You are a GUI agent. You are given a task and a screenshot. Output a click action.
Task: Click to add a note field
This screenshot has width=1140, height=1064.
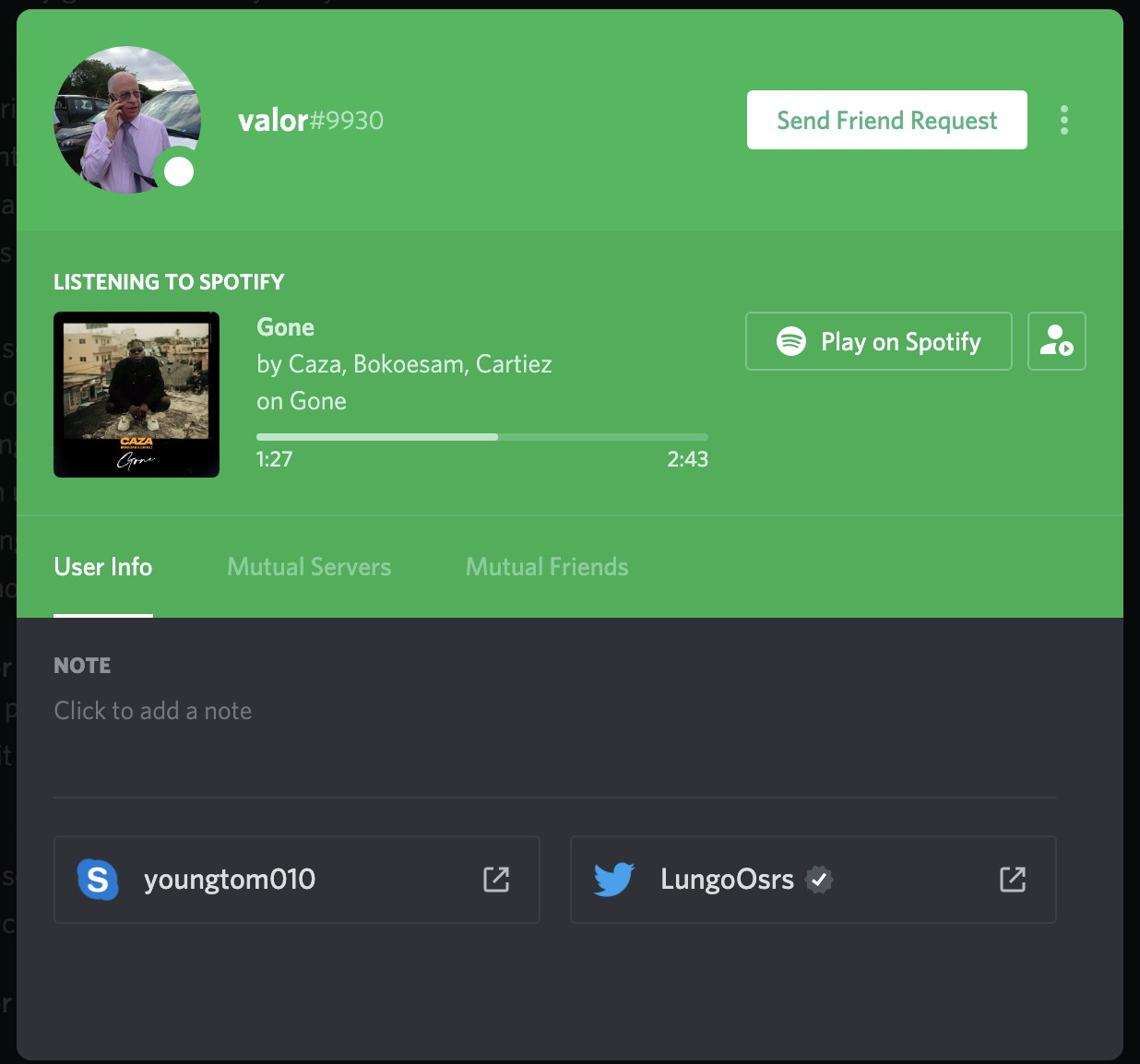[x=153, y=711]
